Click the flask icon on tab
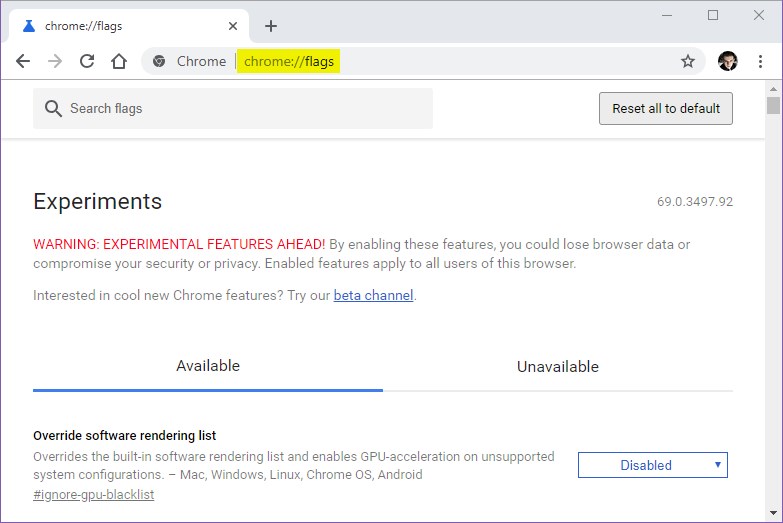The width and height of the screenshot is (783, 523). pos(29,26)
